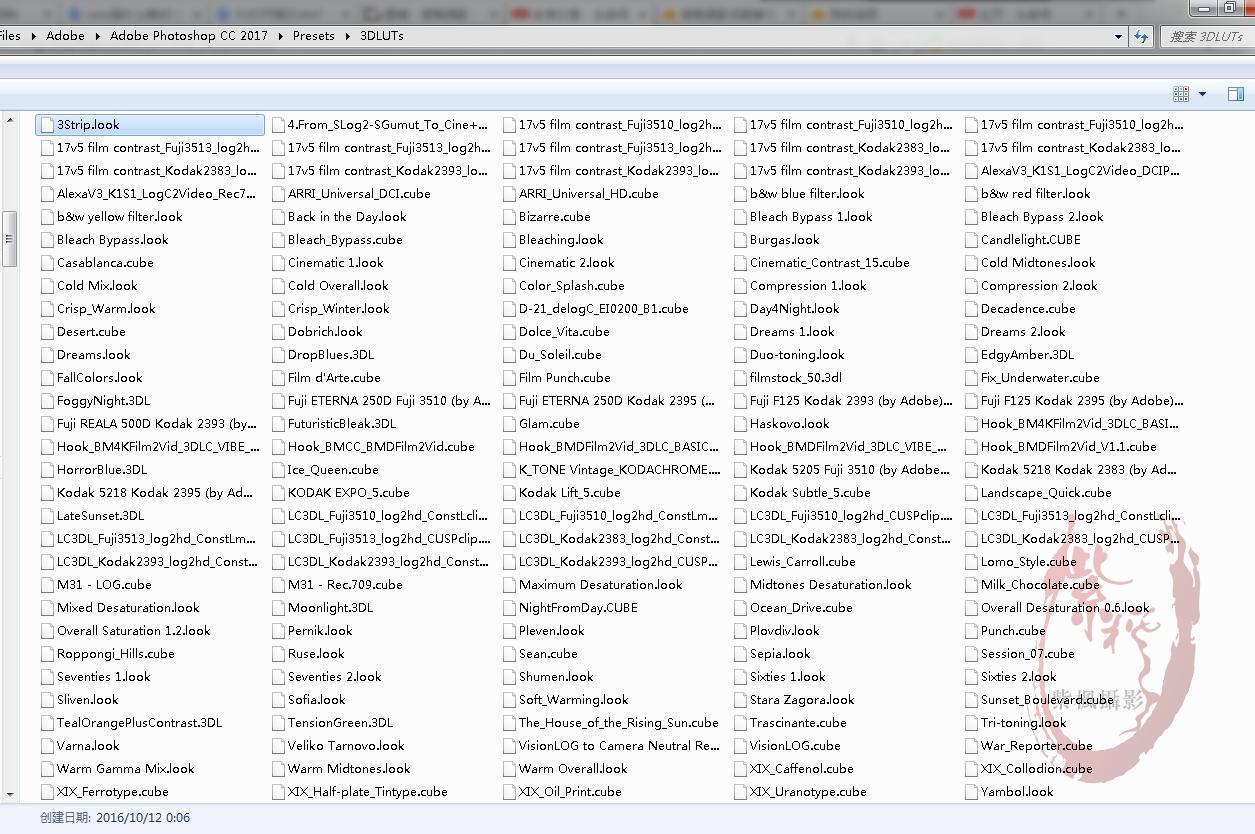Navigate to Presets in the breadcrumb path
Viewport: 1255px width, 834px height.
pos(313,36)
